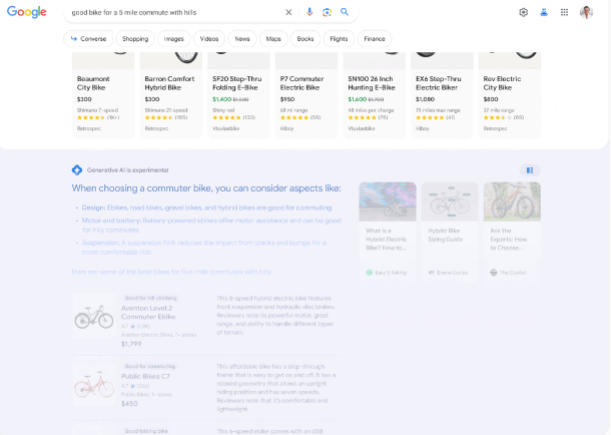Open Aventon Level.2 Commuter Ebike title
This screenshot has width=611, height=435.
(148, 312)
